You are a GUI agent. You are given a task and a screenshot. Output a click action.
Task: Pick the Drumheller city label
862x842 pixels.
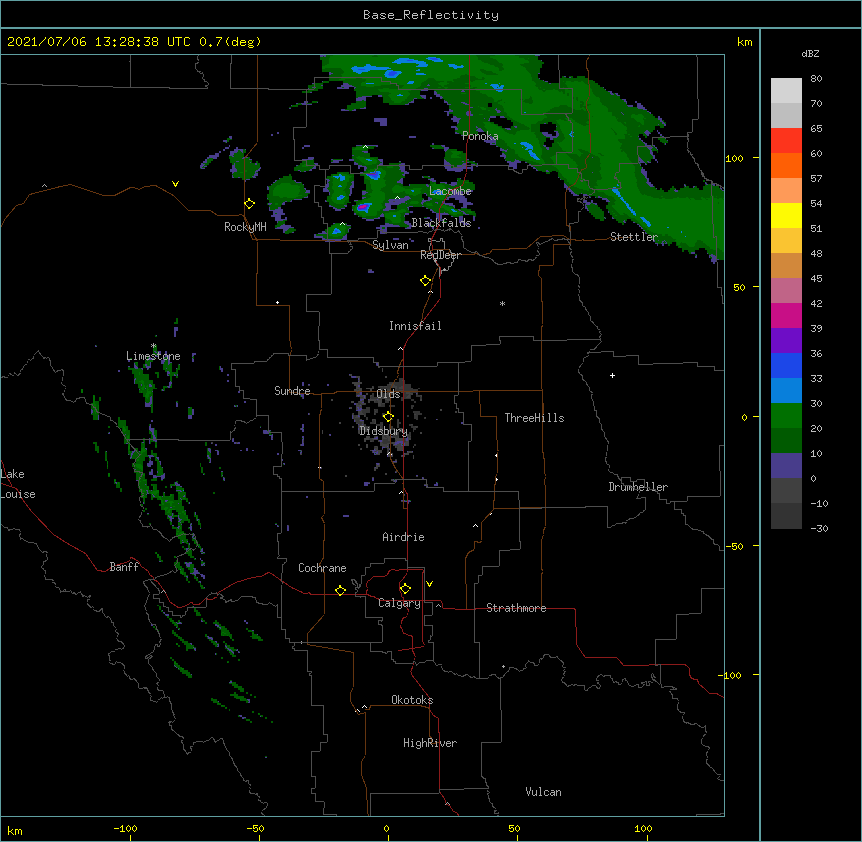638,487
